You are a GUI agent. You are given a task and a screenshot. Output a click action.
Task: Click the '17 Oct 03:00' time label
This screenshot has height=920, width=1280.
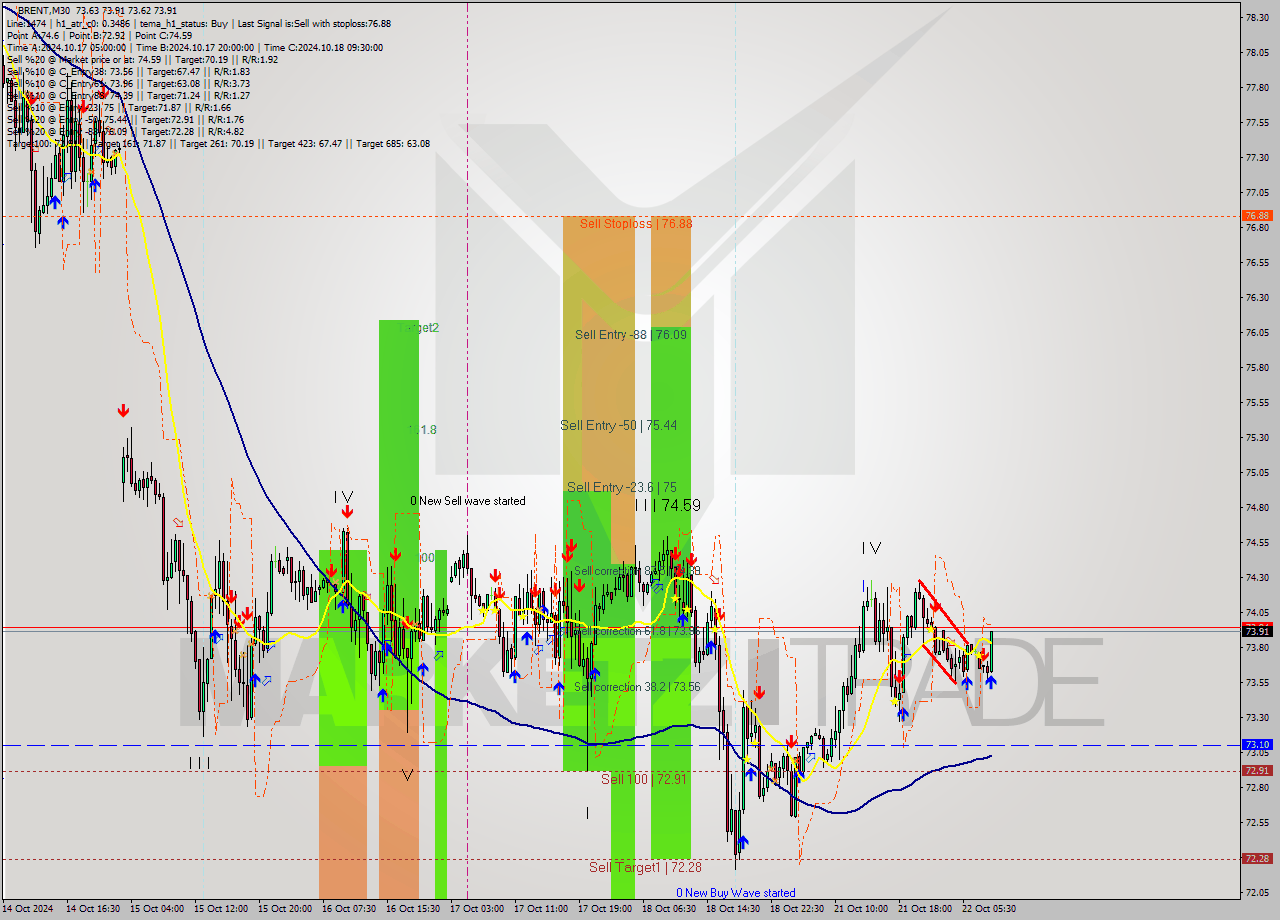click(x=477, y=909)
